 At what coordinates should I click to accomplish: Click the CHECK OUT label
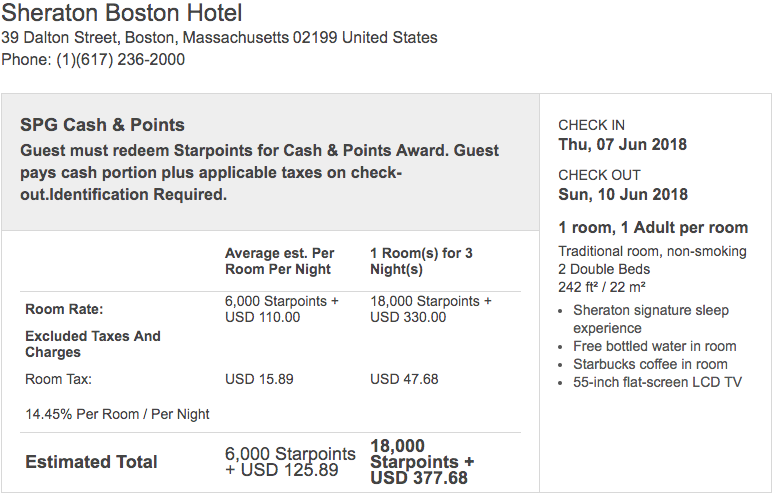[599, 175]
